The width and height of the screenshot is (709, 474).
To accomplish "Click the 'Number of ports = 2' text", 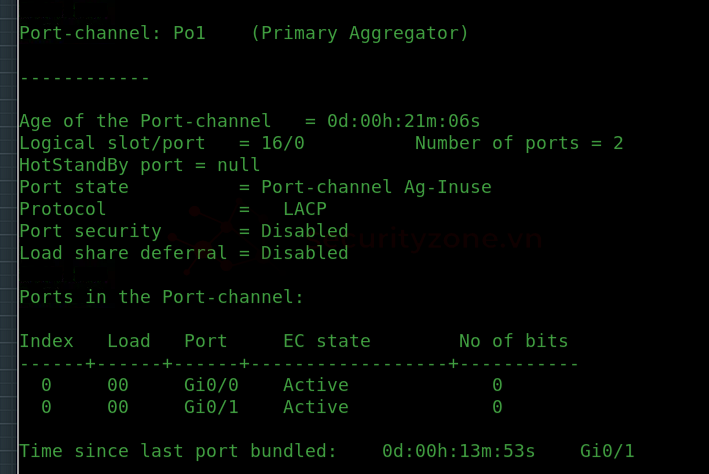I will point(519,143).
